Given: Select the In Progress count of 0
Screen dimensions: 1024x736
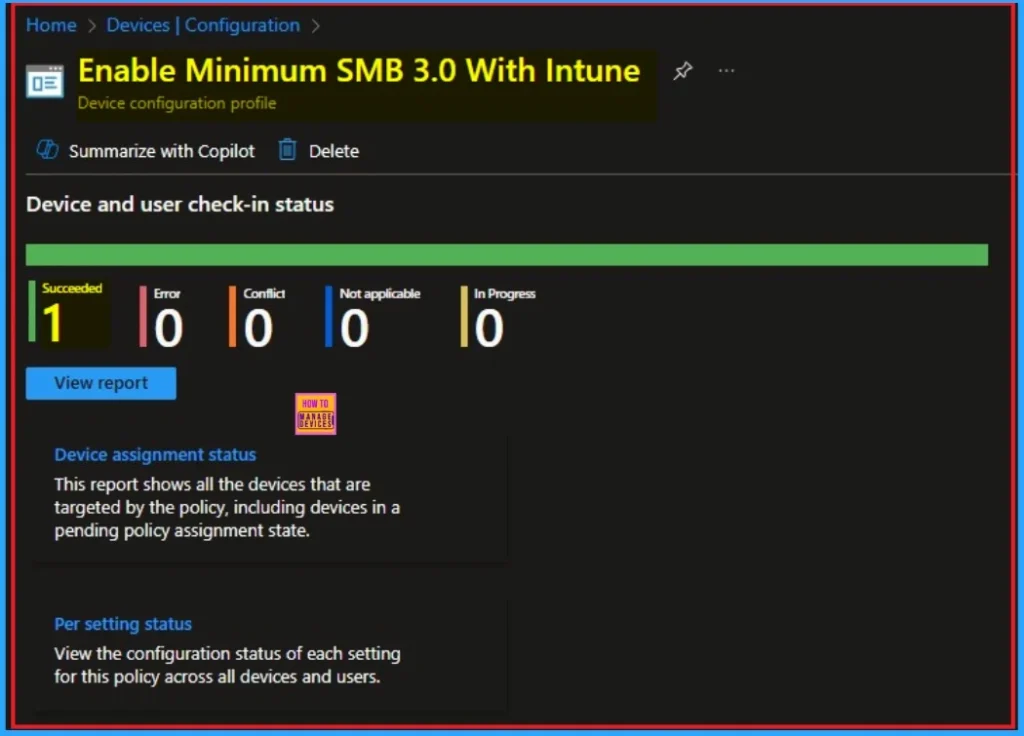Looking at the screenshot, I should click(x=489, y=328).
